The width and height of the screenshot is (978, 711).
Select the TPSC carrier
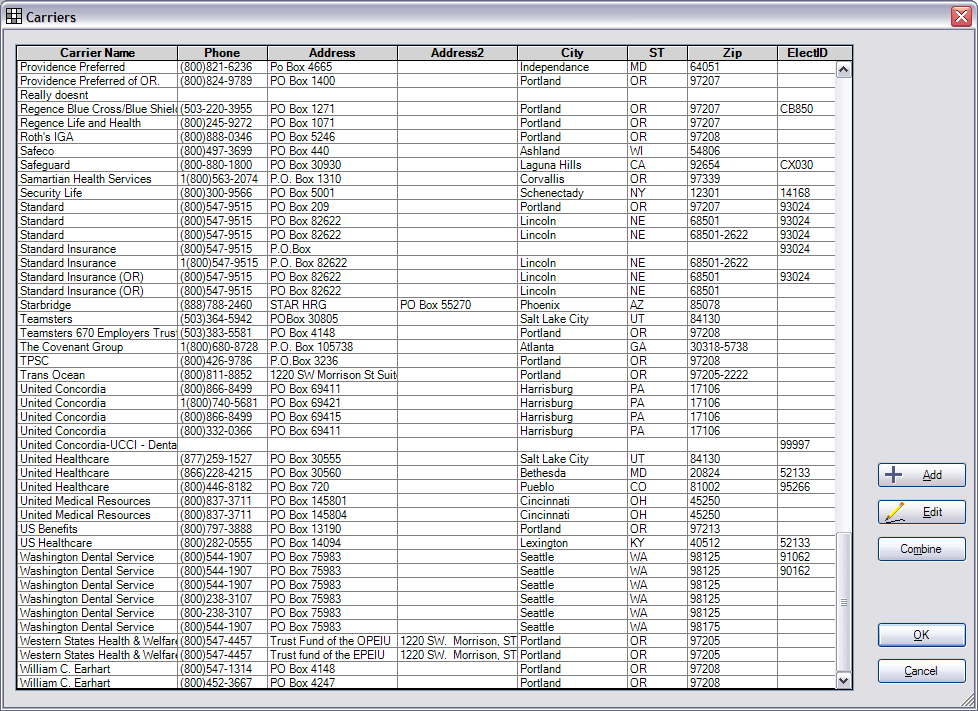[426, 361]
